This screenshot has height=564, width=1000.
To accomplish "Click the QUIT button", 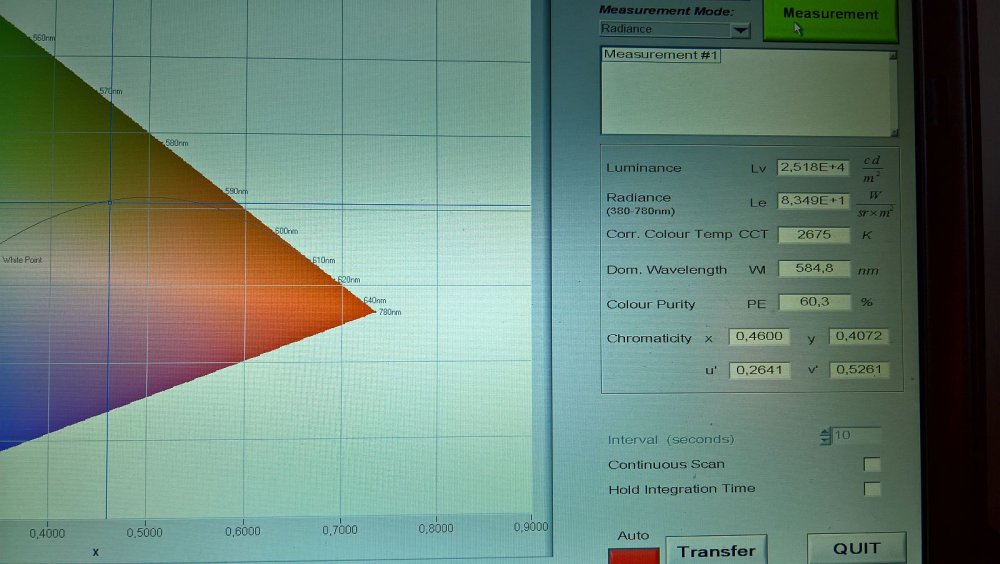I will point(856,548).
